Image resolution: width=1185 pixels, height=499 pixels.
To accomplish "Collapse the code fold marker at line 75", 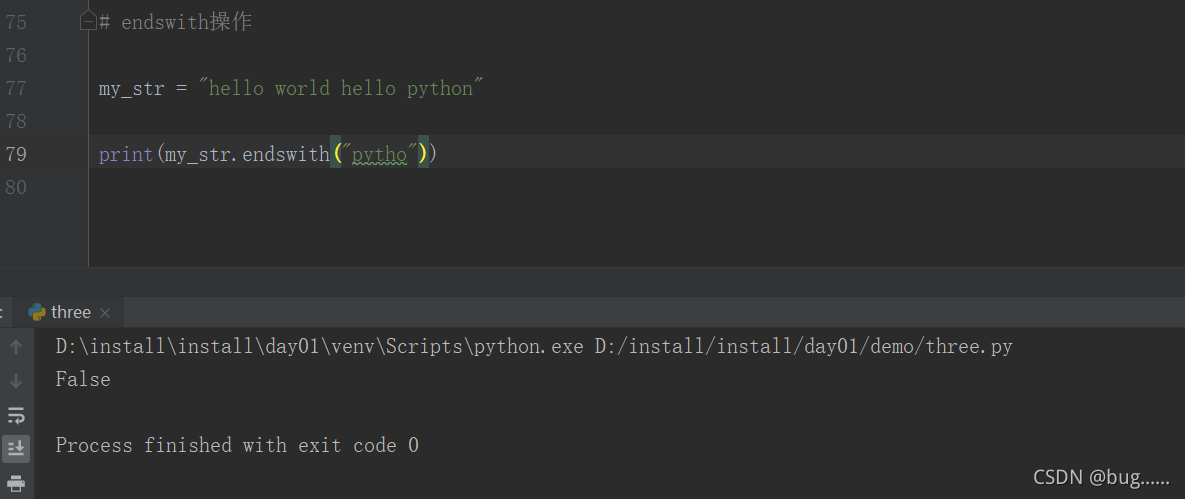I will (x=88, y=22).
